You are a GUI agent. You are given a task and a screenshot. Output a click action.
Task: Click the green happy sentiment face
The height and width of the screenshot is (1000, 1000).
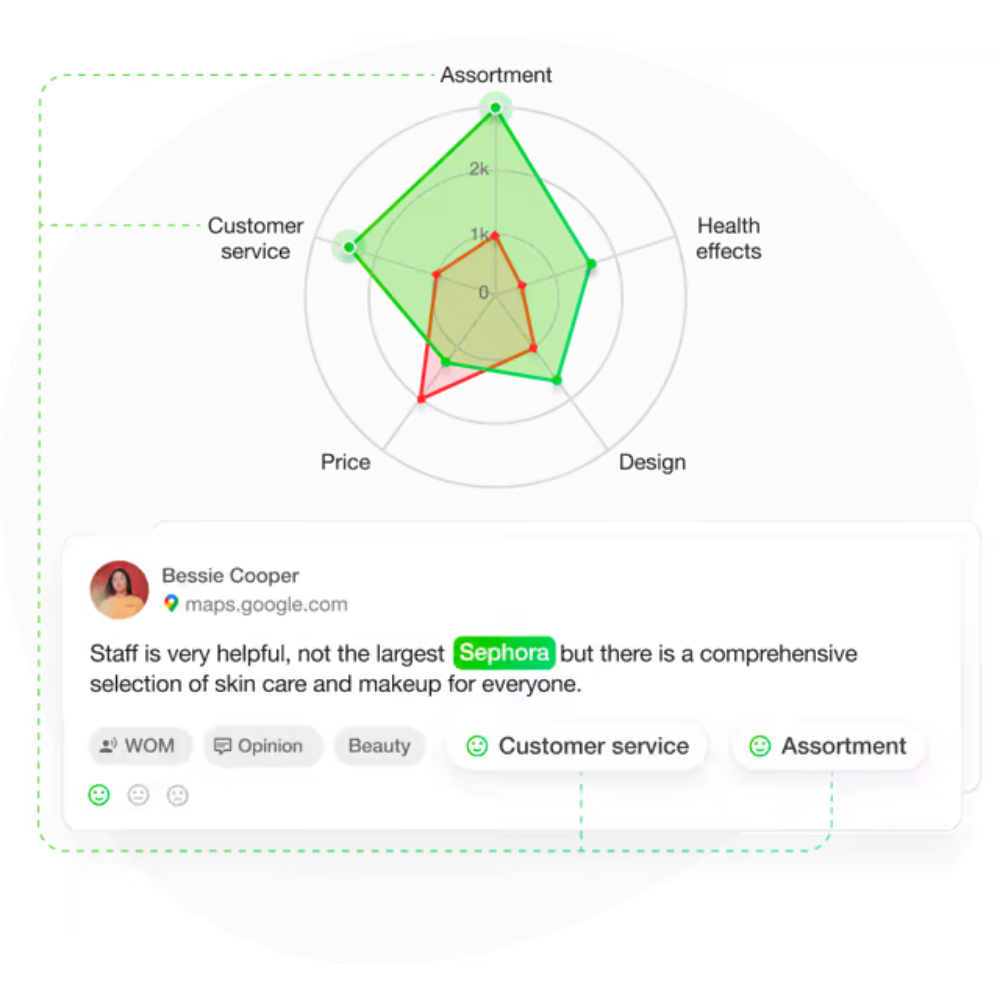99,795
